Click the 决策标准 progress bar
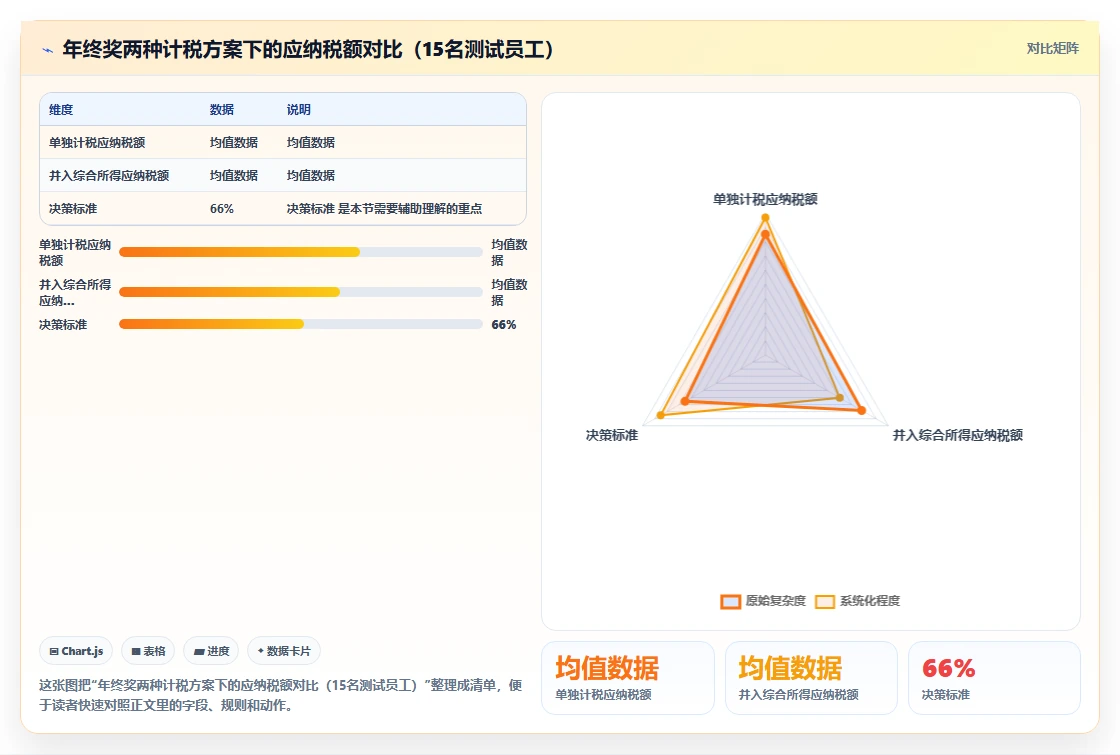 (x=301, y=324)
